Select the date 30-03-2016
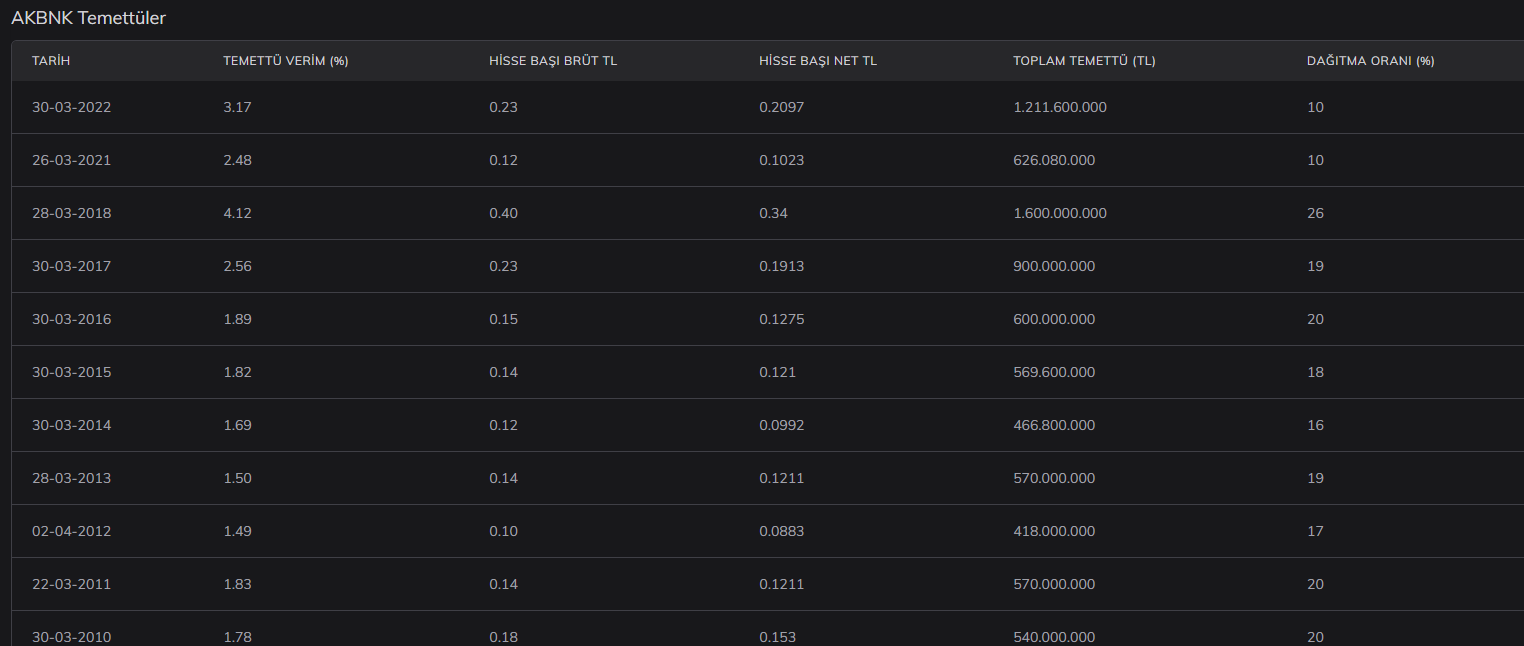 [x=71, y=319]
